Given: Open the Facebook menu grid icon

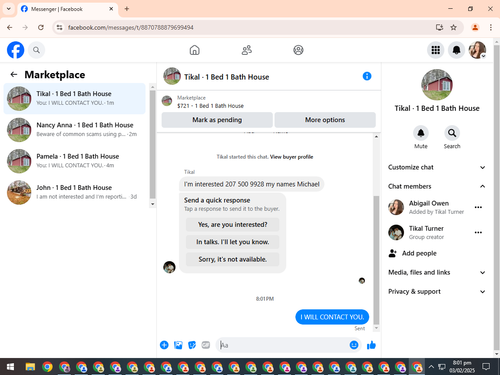Looking at the screenshot, I should (x=436, y=50).
